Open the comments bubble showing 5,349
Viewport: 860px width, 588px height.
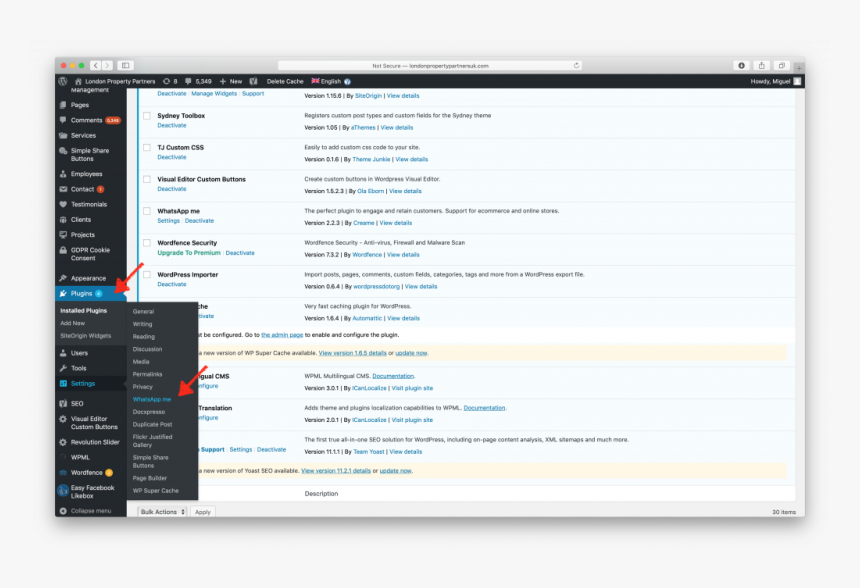(198, 81)
